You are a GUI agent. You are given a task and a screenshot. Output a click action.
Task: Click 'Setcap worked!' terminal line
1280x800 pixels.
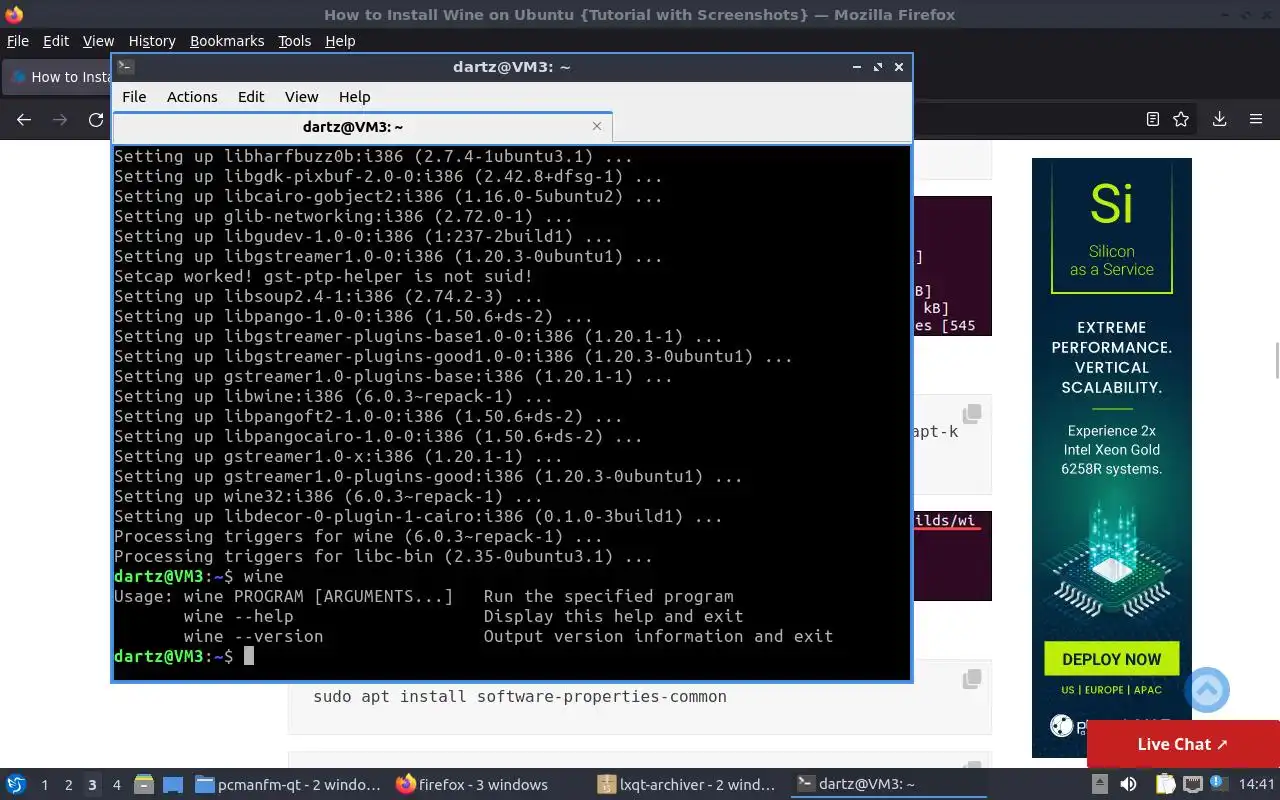[323, 276]
